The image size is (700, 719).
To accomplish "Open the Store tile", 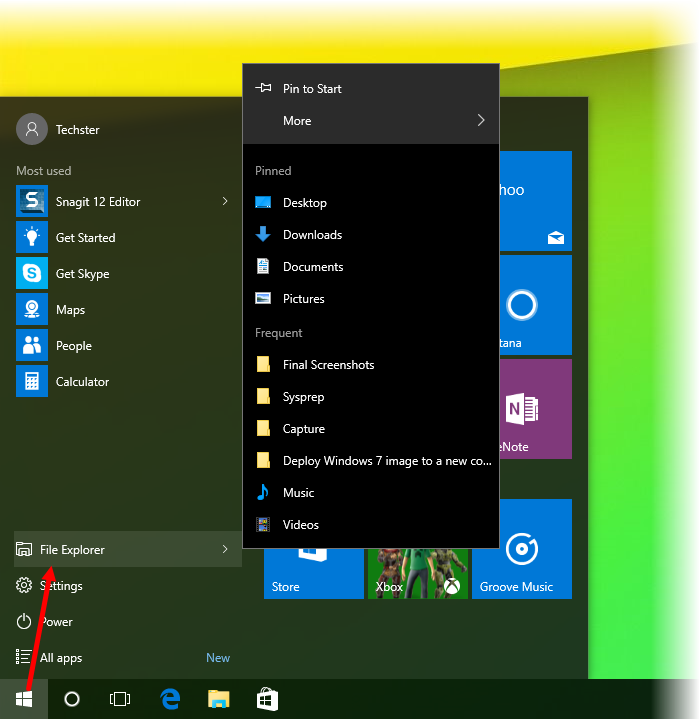I will [314, 573].
